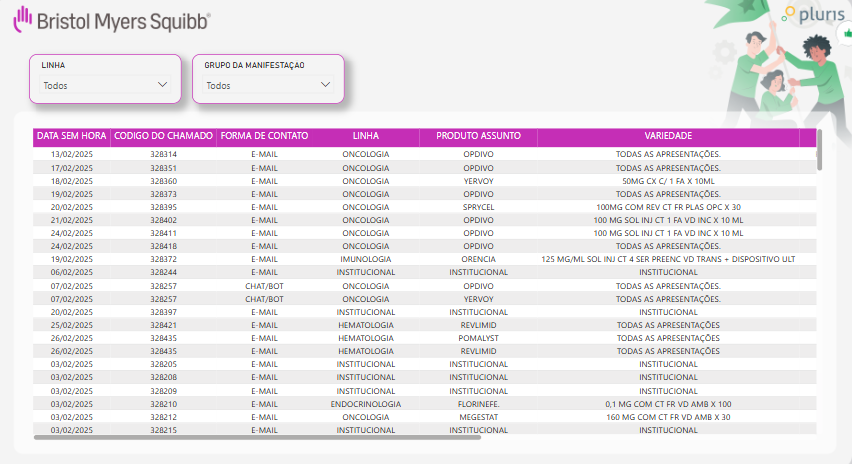Click variety 0,1 MG COM CT FR VD AMB X 100
Viewport: 852px width, 464px height.
coord(668,404)
